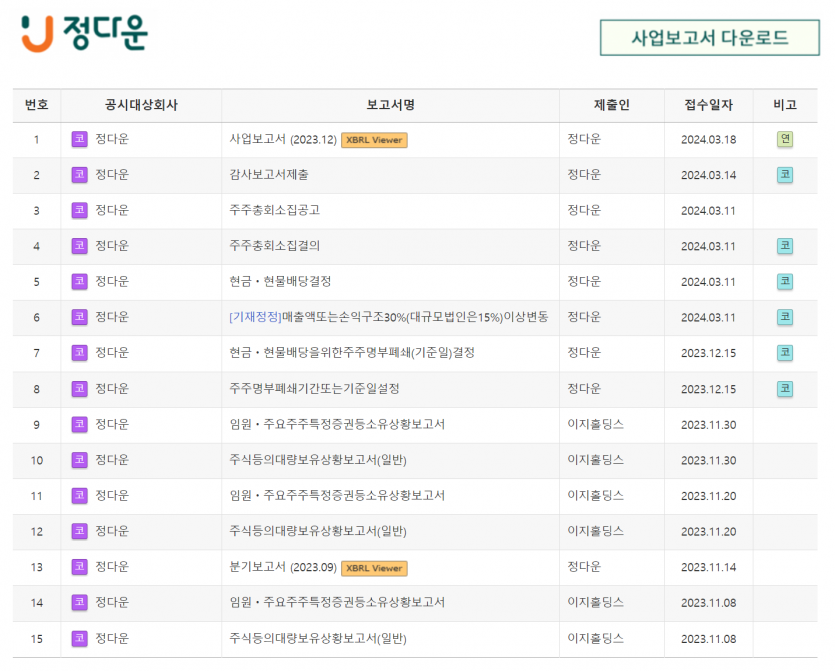The width and height of the screenshot is (835, 671).
Task: Click the 정다운 logo
Action: click(84, 33)
